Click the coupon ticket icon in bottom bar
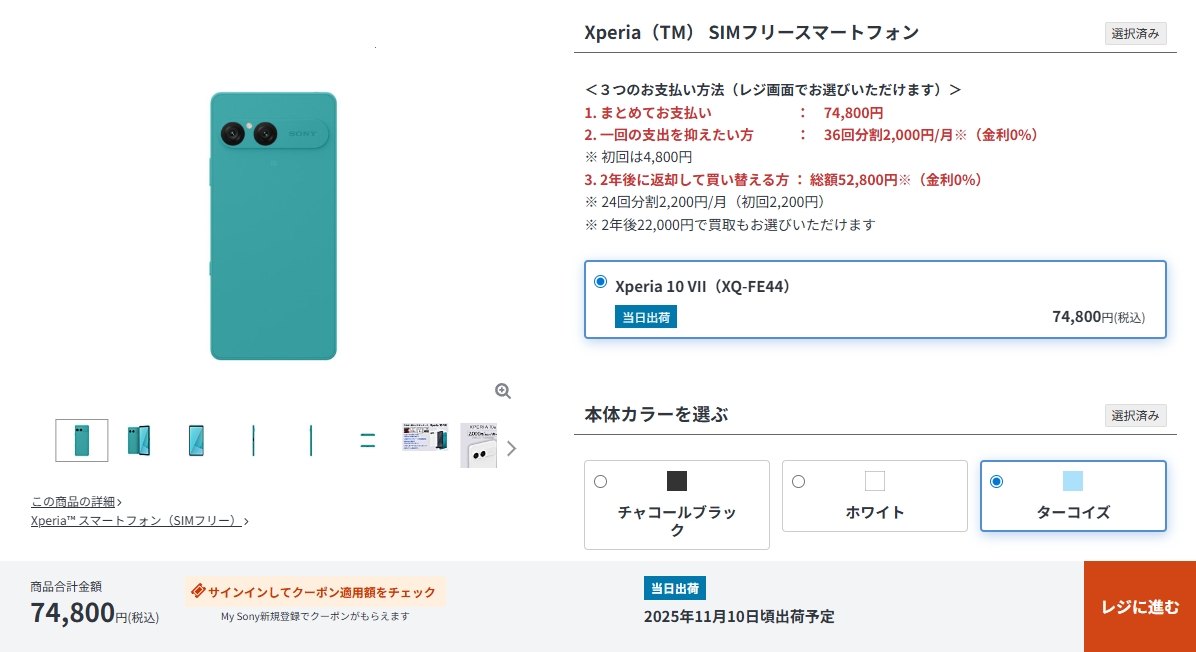 (x=198, y=591)
